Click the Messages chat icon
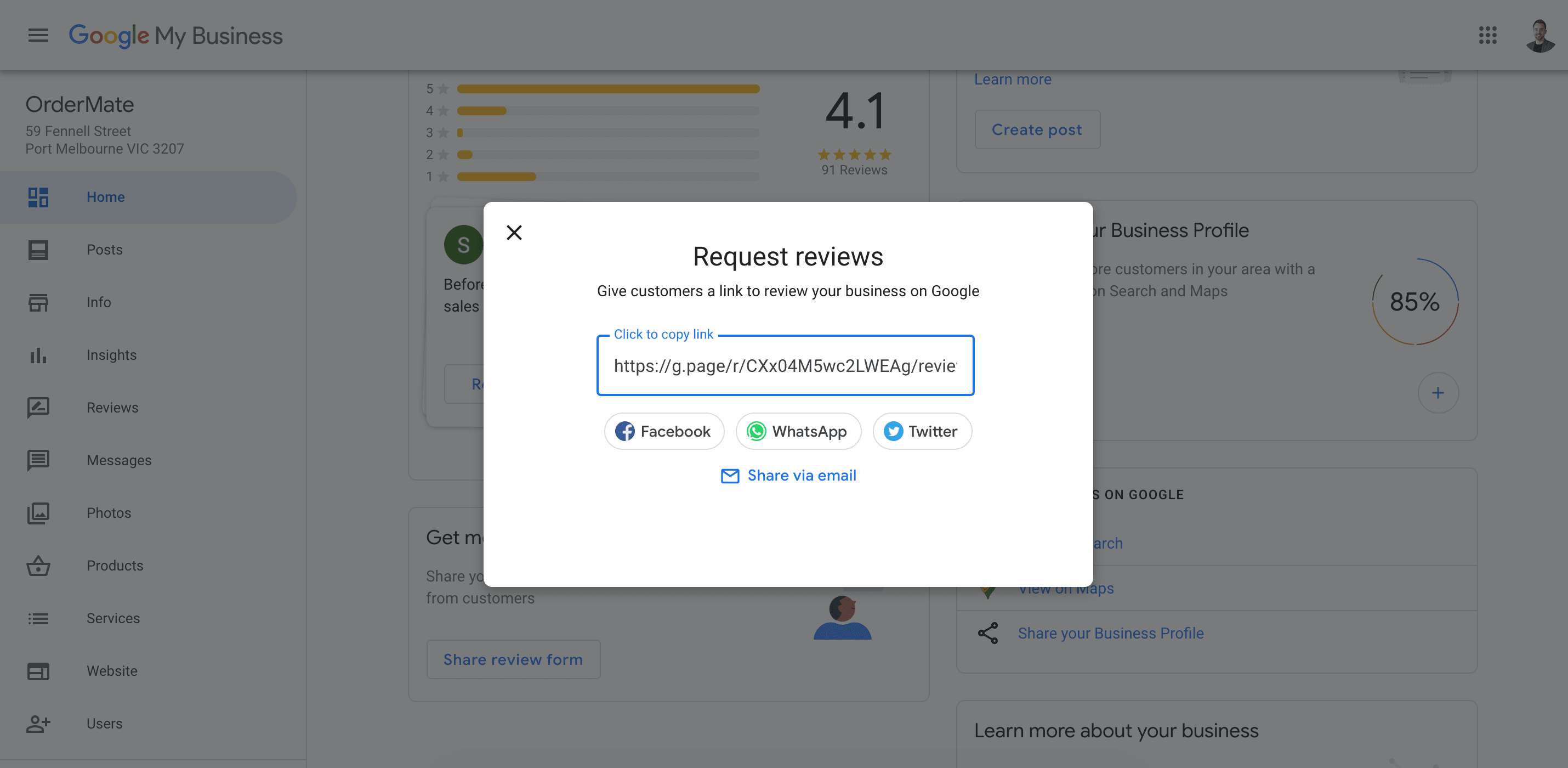This screenshot has width=1568, height=768. pyautogui.click(x=38, y=460)
